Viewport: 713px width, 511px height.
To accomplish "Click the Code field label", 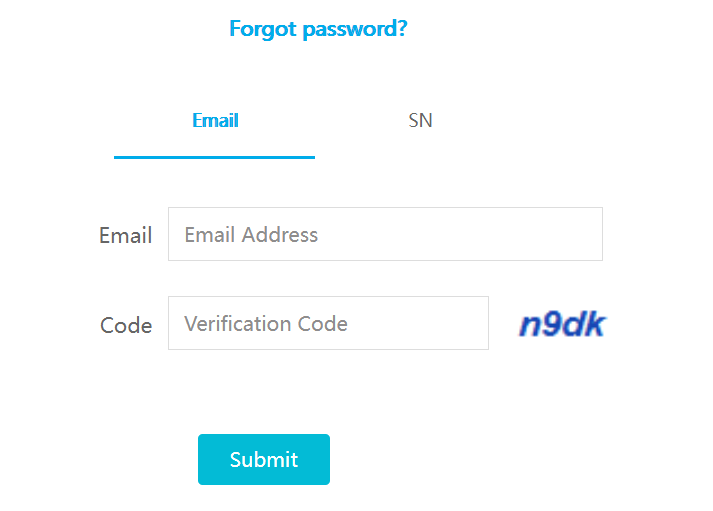I will (126, 325).
